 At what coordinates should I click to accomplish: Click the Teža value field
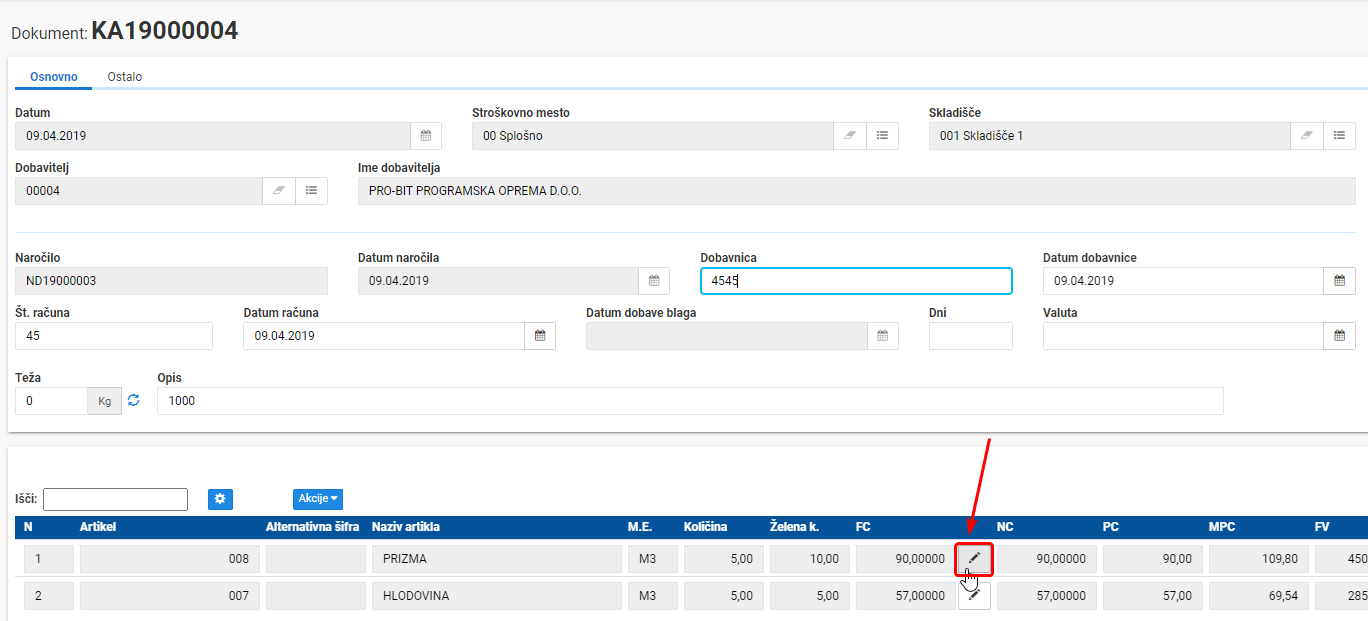click(x=51, y=401)
